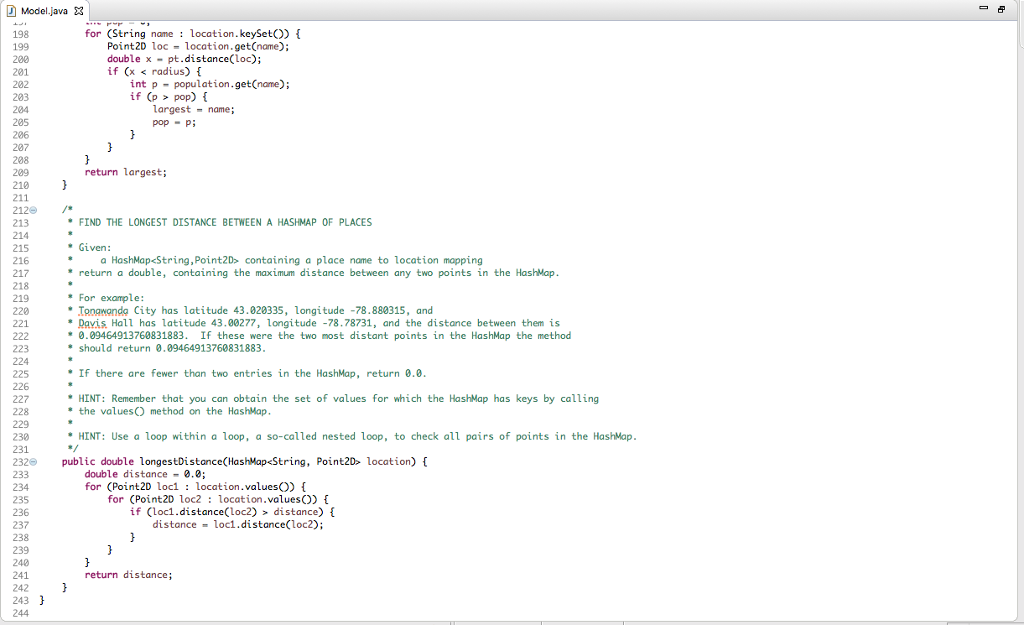
Task: Click 'distance = loc1.distance(loc2);' line
Action: click(x=238, y=524)
